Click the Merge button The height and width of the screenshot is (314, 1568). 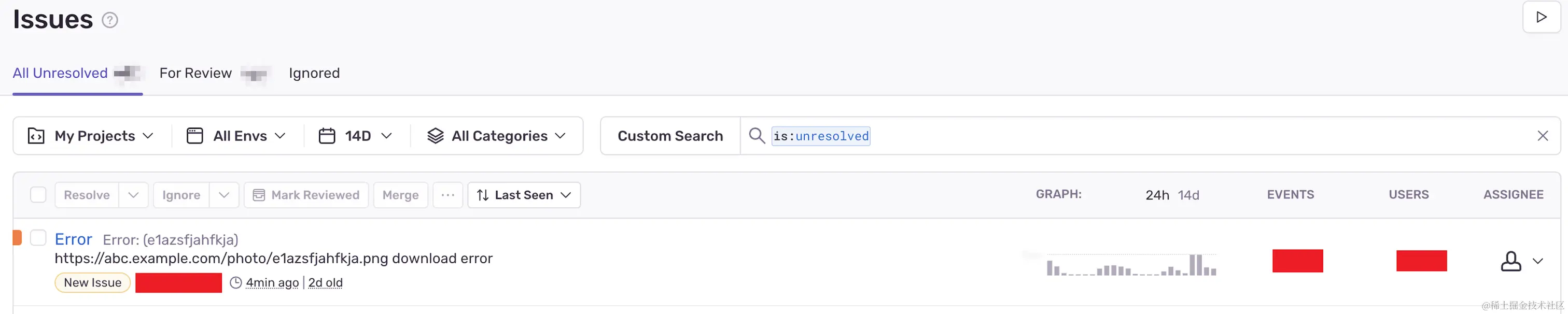pos(400,195)
